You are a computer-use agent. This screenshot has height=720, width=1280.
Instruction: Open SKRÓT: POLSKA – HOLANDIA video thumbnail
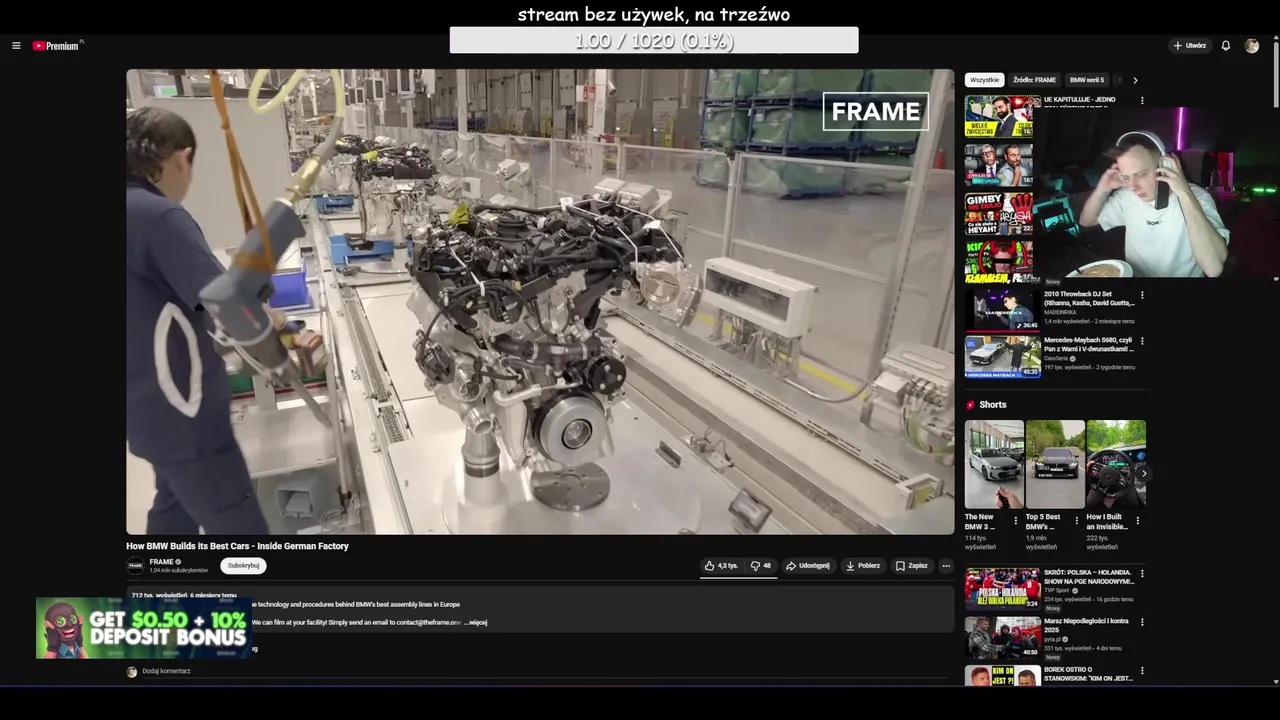[x=1002, y=589]
